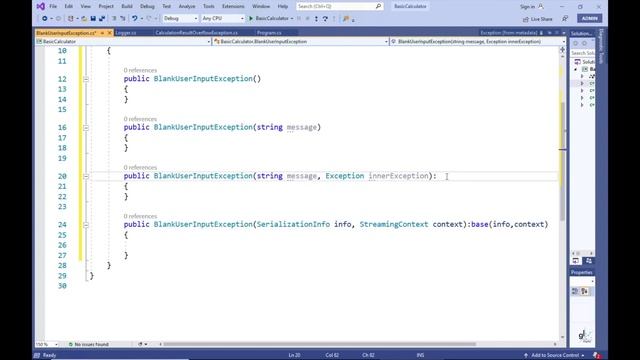Click the Ln 20 status bar entry
640x360 pixels.
tap(294, 355)
